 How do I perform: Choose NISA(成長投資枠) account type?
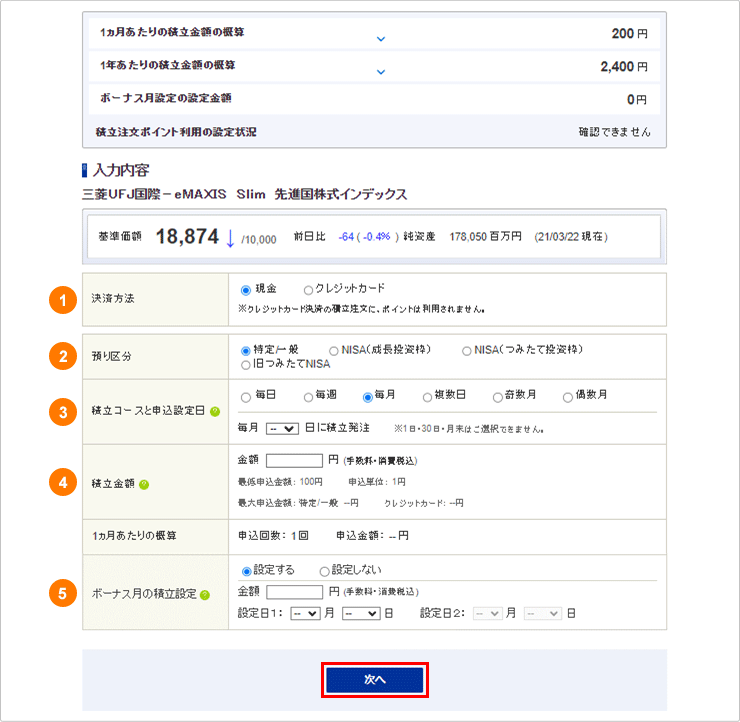(334, 351)
